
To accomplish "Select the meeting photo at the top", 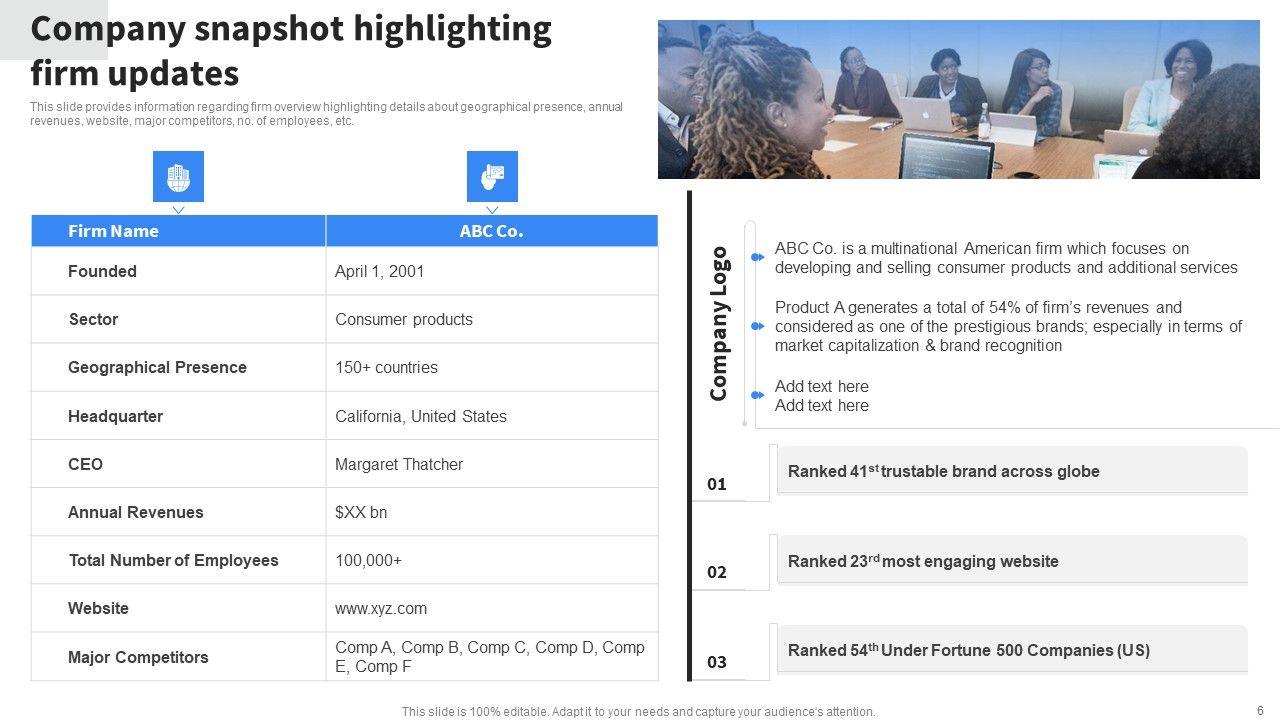I will (958, 99).
